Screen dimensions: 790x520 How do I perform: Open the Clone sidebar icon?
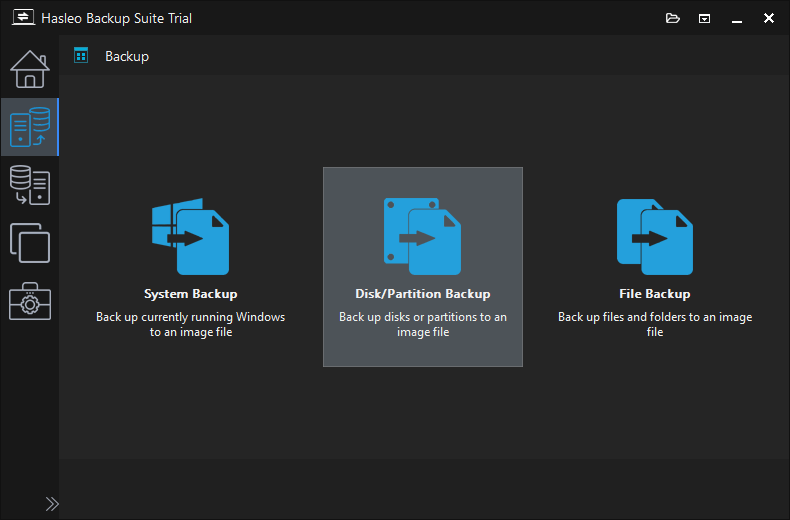tap(30, 243)
